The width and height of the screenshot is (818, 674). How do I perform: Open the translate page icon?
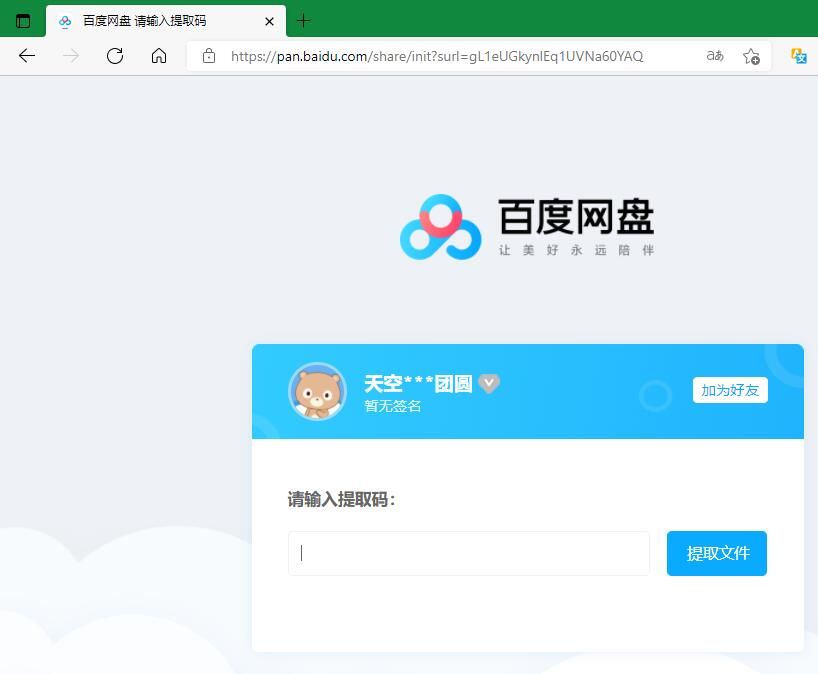pyautogui.click(x=799, y=56)
